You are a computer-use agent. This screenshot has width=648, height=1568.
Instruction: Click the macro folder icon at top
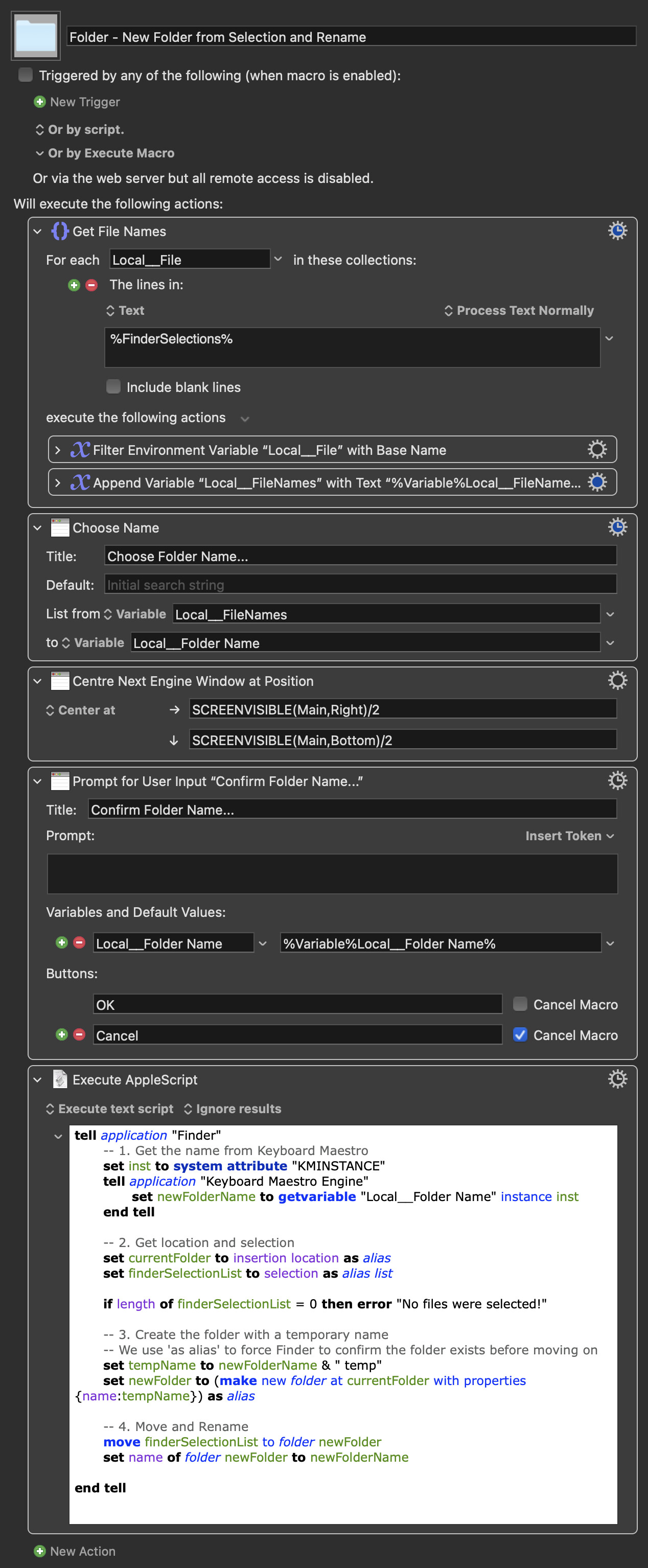[x=36, y=36]
